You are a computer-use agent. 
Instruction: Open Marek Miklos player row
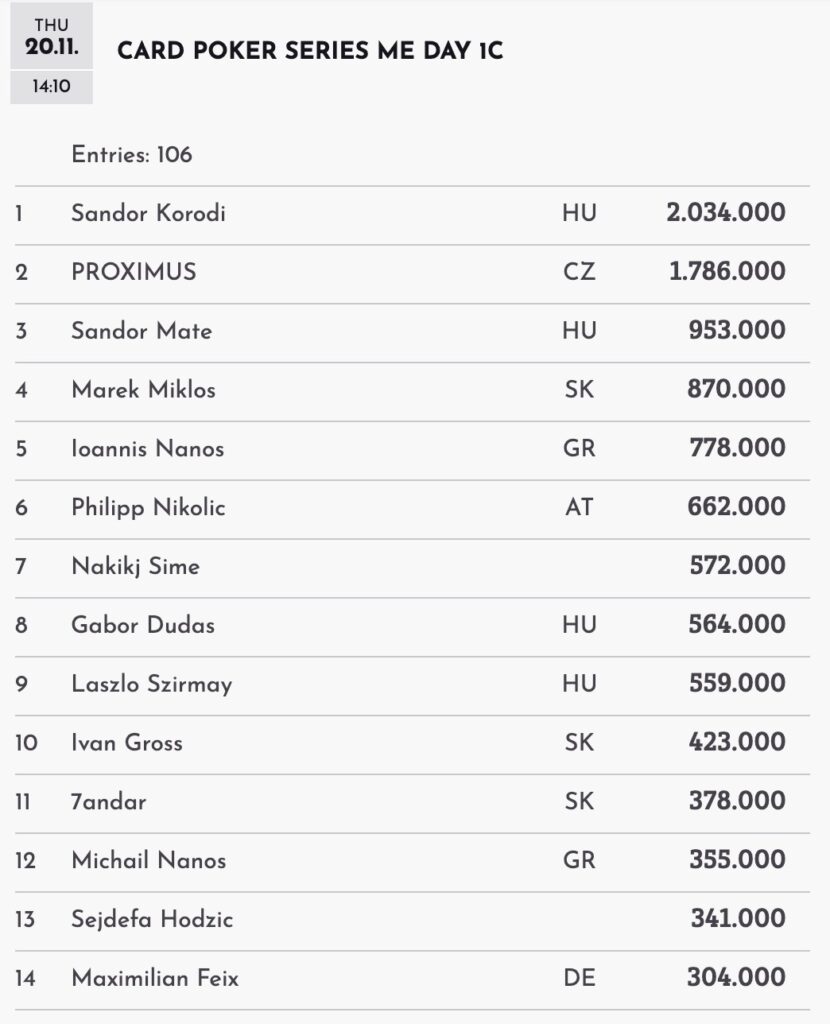click(x=143, y=390)
